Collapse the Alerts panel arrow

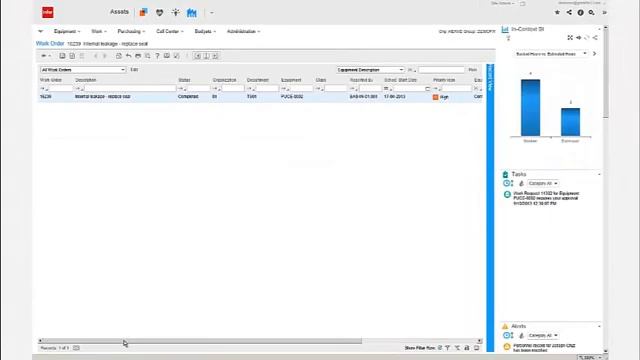[599, 326]
